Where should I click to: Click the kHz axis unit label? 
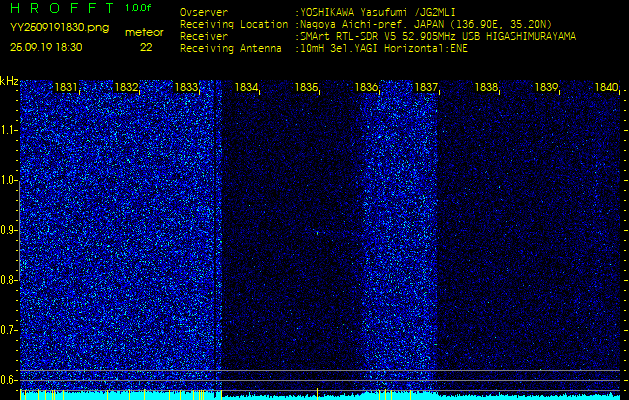pos(9,81)
